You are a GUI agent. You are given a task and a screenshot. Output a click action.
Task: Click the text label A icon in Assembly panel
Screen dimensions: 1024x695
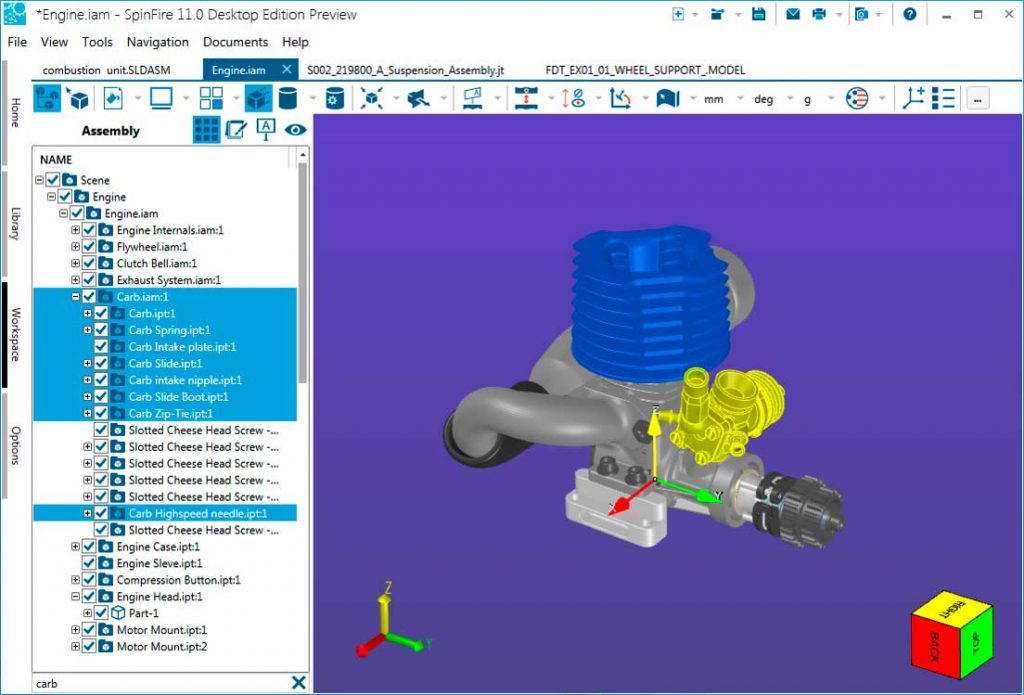[x=265, y=129]
